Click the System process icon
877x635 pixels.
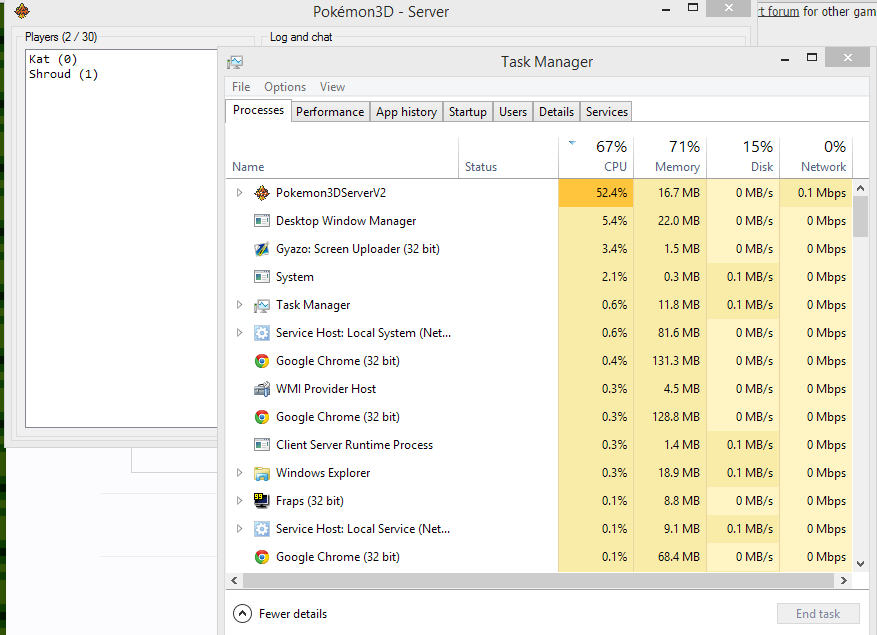tap(262, 277)
